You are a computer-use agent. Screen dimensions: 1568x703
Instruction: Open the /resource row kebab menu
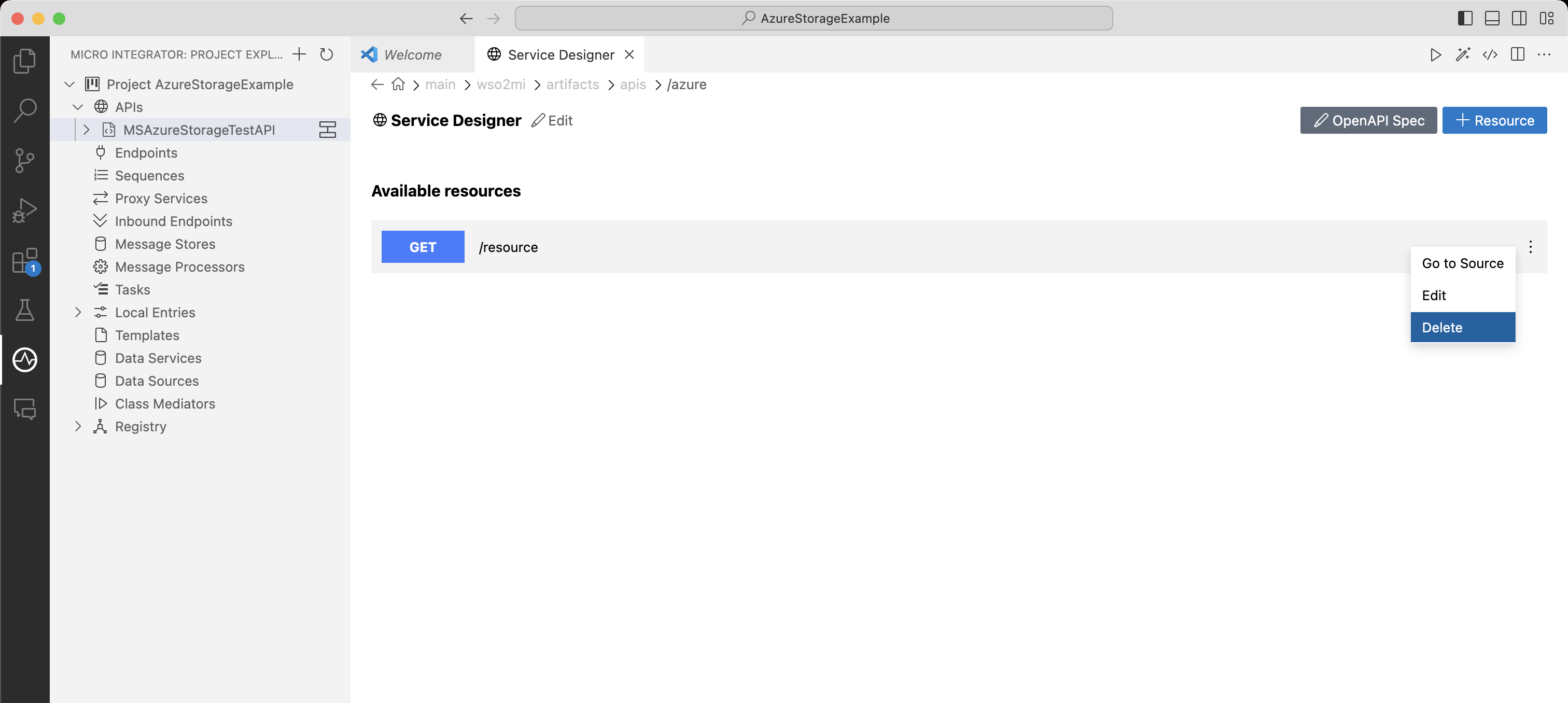[1530, 246]
